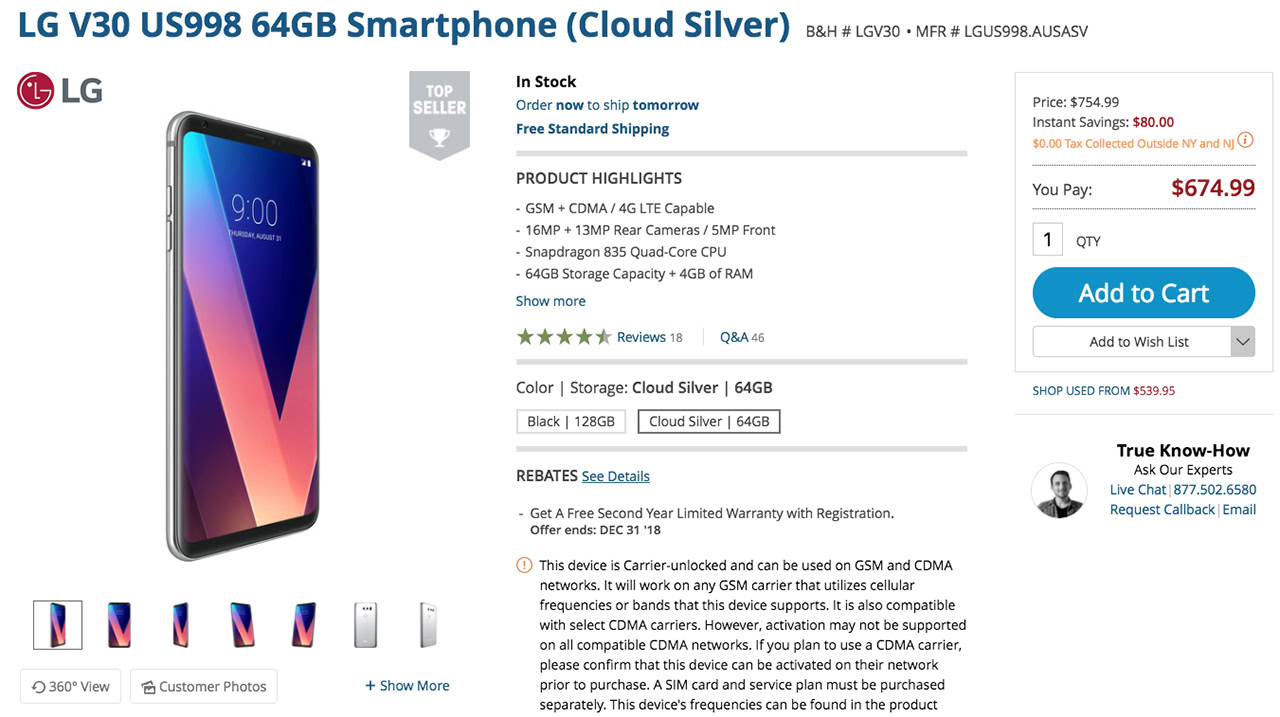Select Black | 128GB option
1280x717 pixels.
pos(571,421)
